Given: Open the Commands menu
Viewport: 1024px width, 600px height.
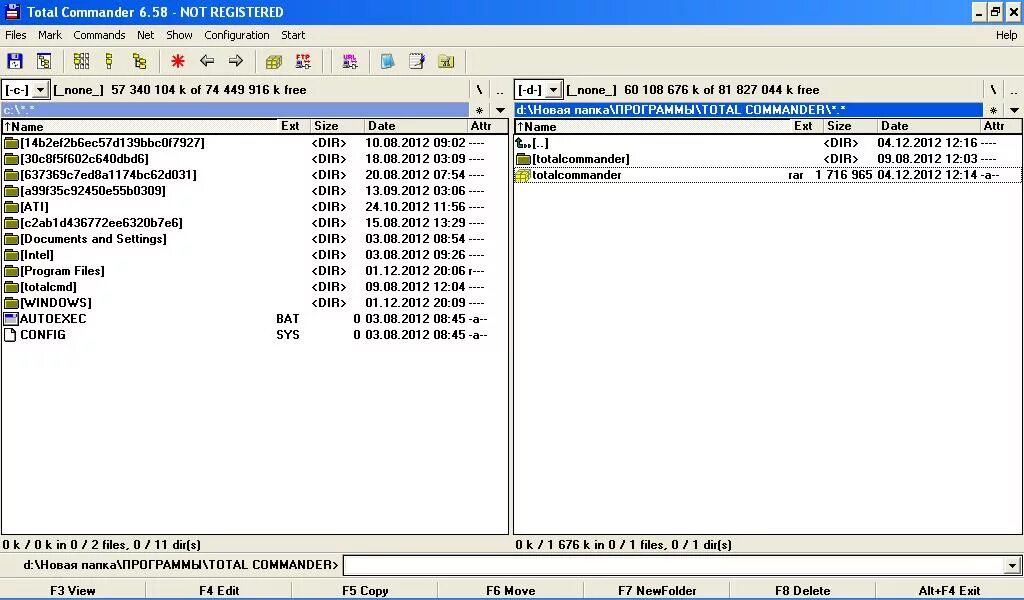Looking at the screenshot, I should (x=99, y=35).
